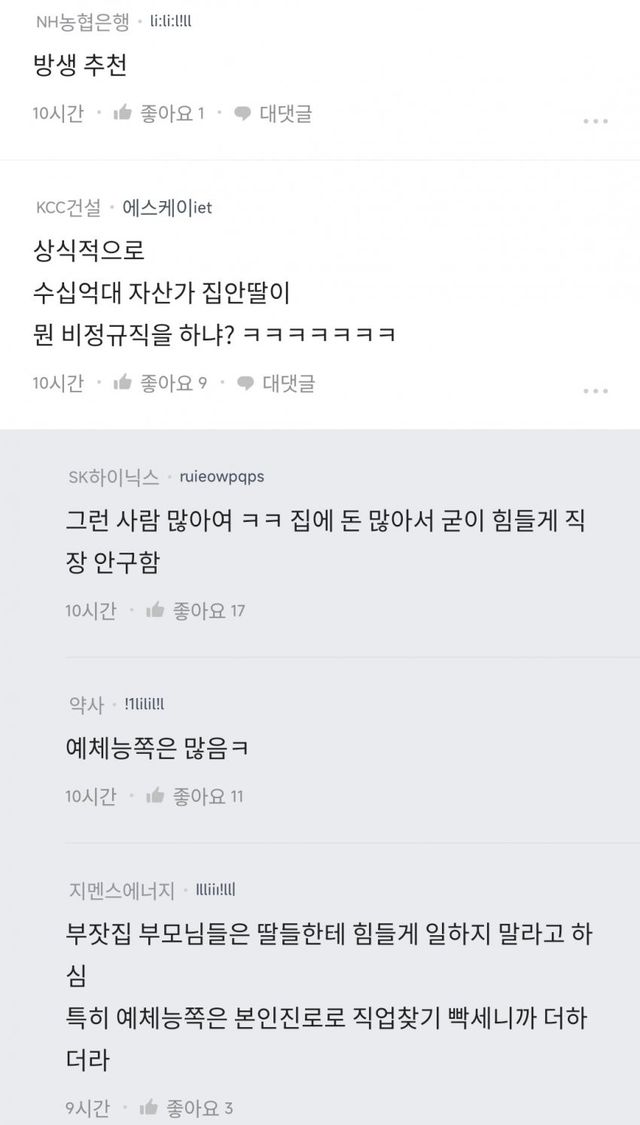Click the 대댓글 text under KCC건설 comment

(288, 382)
